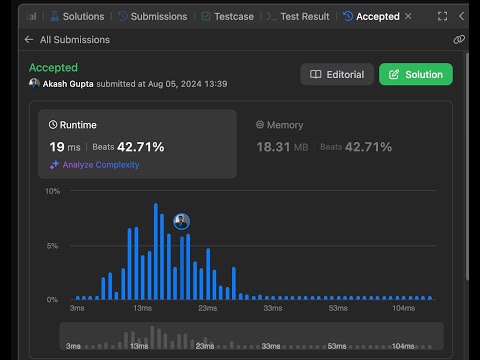Collapse the panel with the left chevron

462,16
